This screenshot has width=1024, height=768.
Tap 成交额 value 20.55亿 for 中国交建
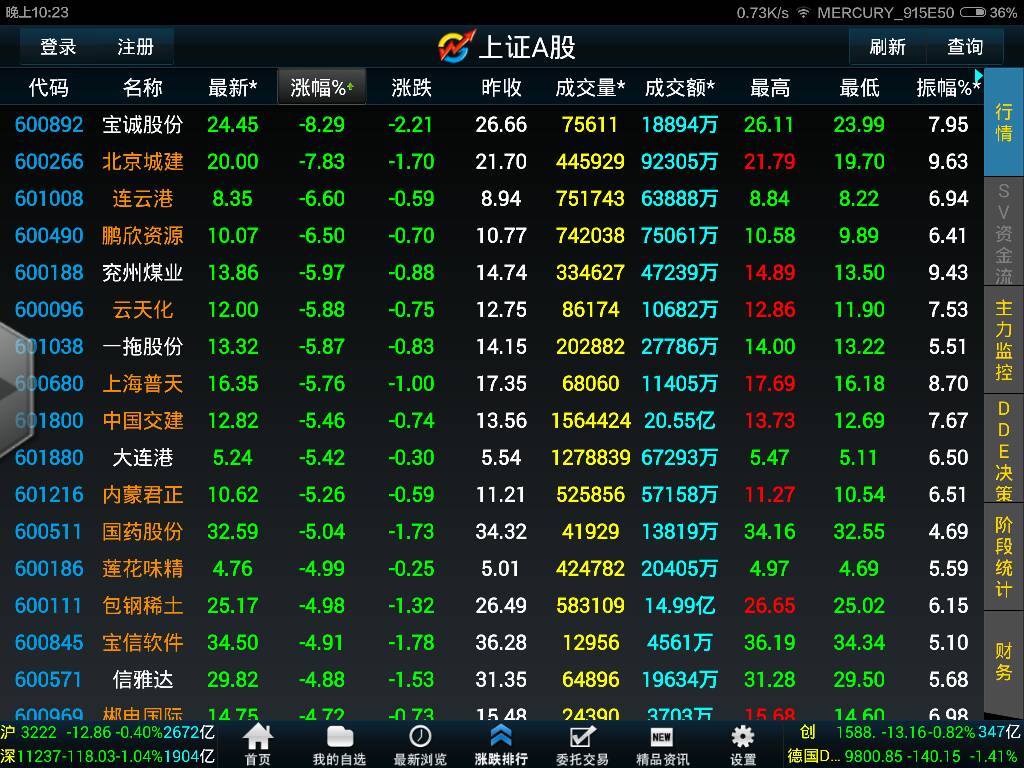point(680,421)
